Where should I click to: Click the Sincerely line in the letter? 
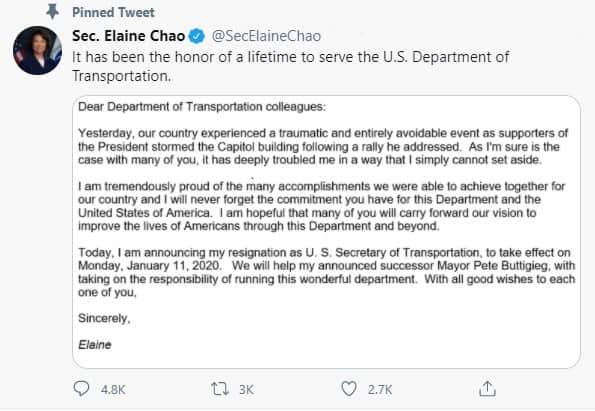coord(104,318)
